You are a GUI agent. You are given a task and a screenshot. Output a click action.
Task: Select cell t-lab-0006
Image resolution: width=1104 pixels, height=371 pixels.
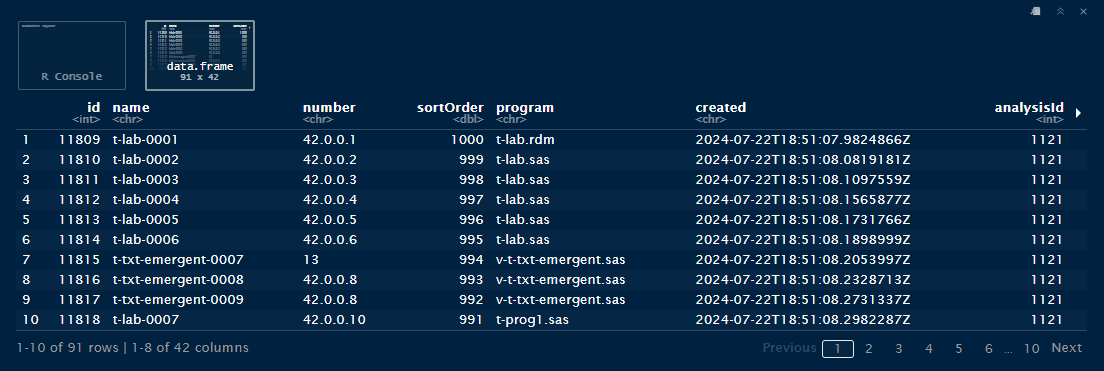tap(146, 240)
